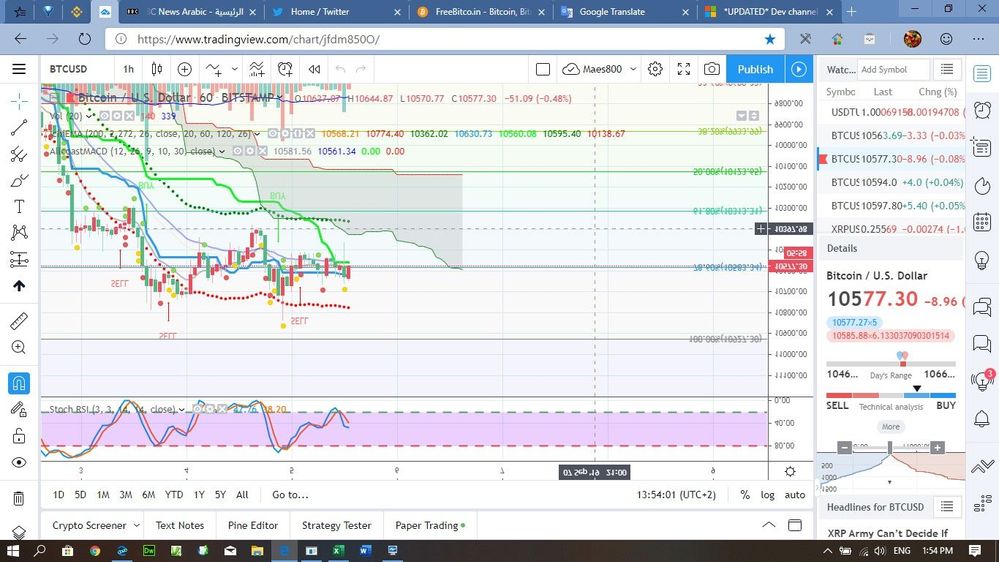The image size is (999, 562).
Task: Select the YTD date range
Action: click(x=174, y=494)
